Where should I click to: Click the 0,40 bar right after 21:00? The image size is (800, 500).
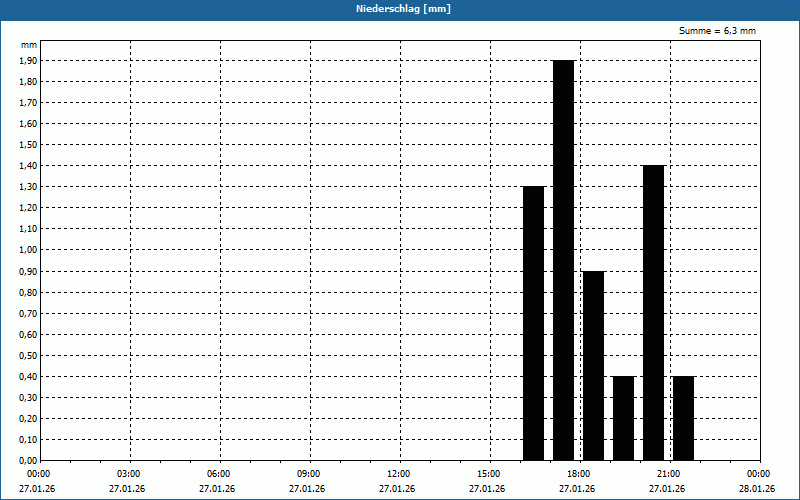tap(684, 418)
